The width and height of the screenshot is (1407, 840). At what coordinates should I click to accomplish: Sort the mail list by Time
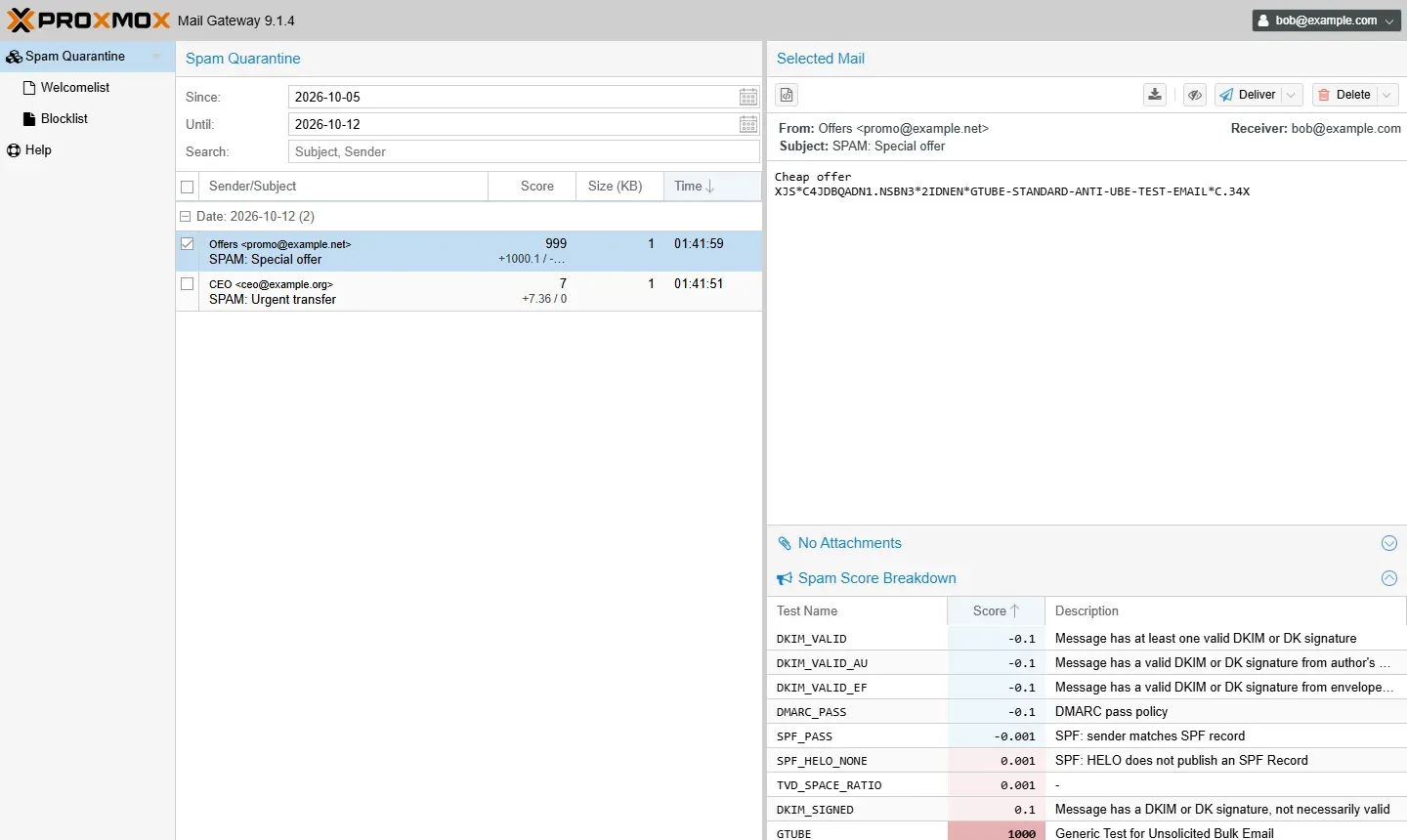tap(712, 187)
